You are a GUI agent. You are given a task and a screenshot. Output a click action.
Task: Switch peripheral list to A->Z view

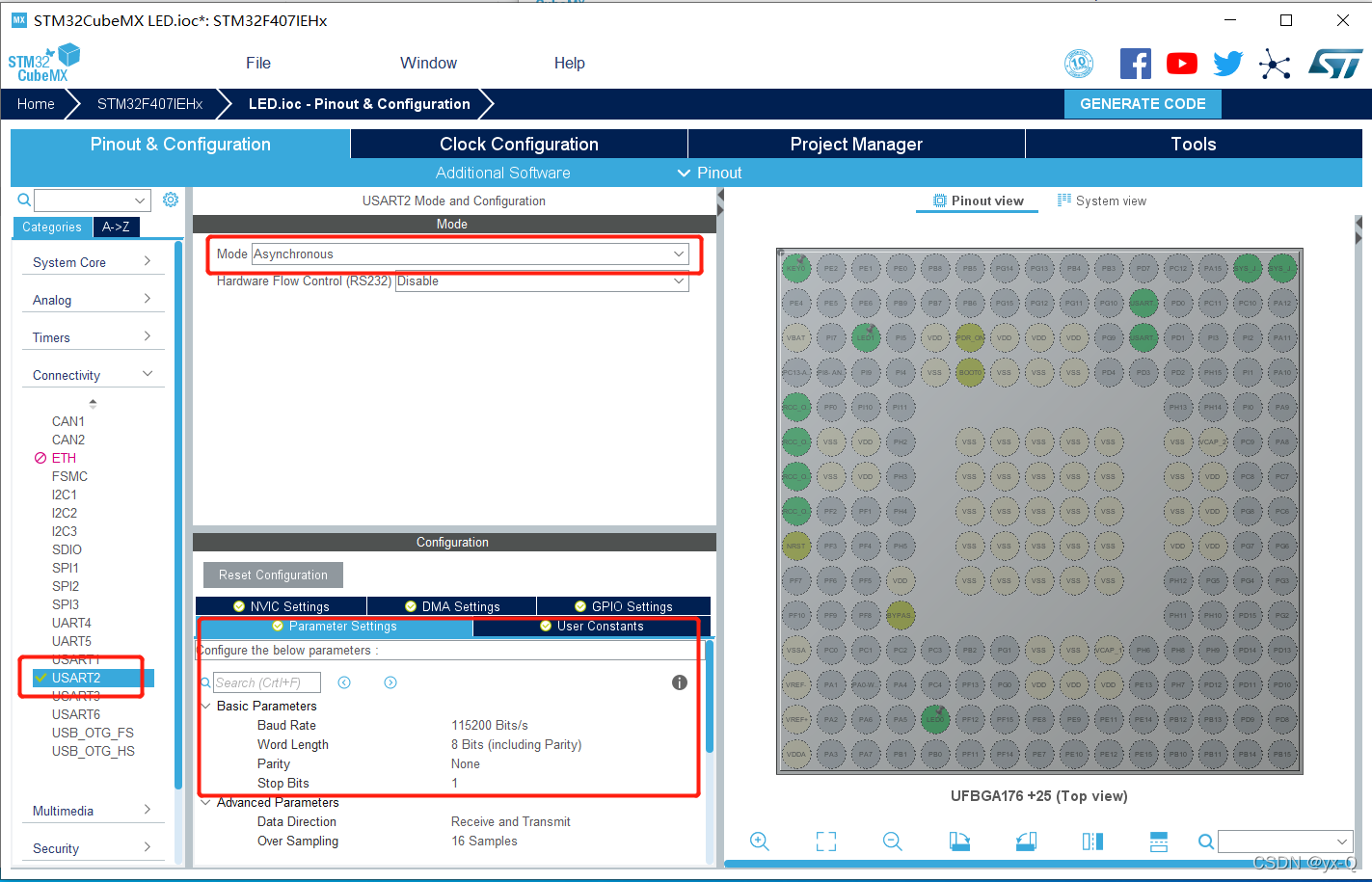pyautogui.click(x=116, y=227)
